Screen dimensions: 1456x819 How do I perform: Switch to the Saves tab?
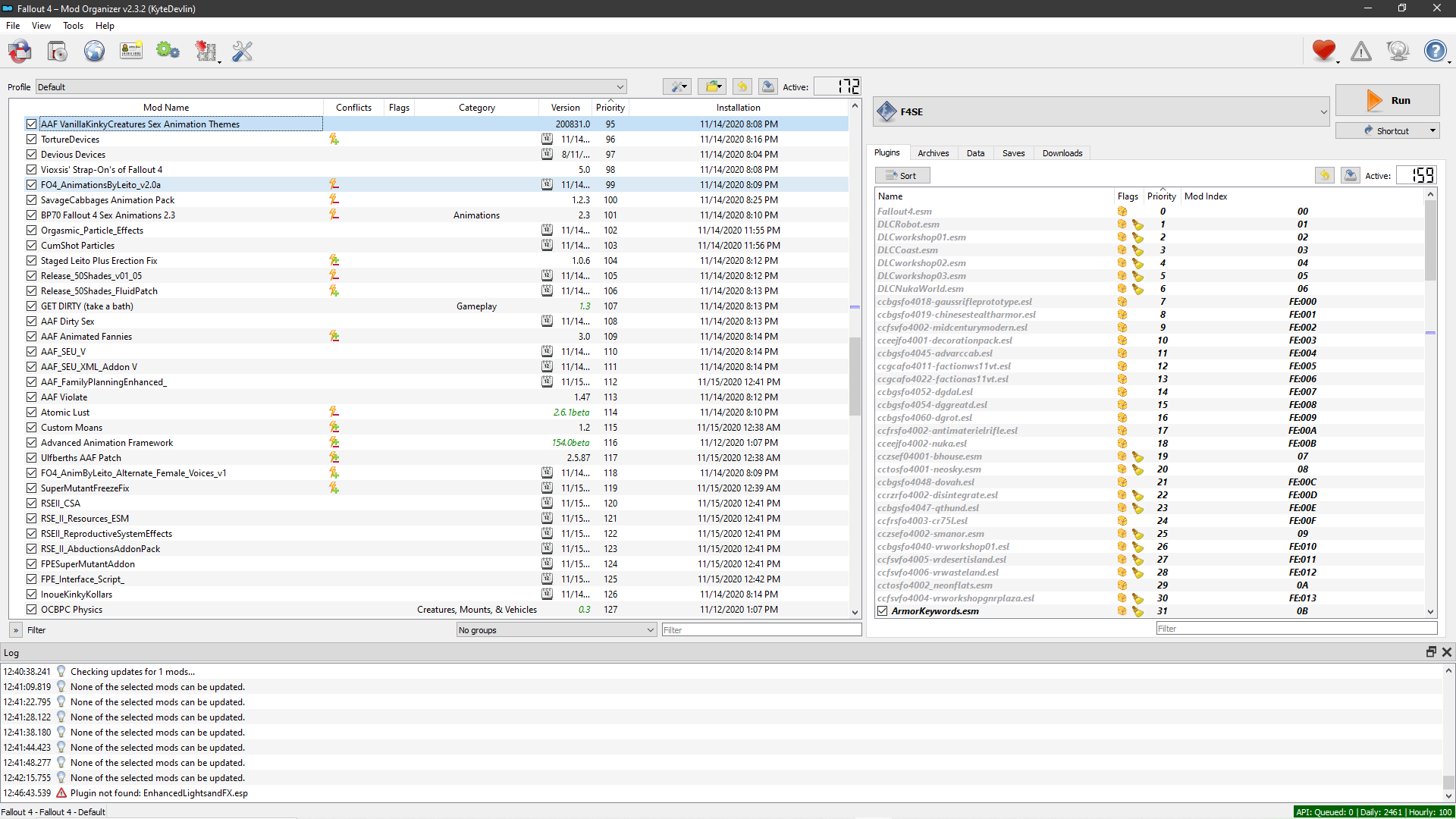point(1013,153)
